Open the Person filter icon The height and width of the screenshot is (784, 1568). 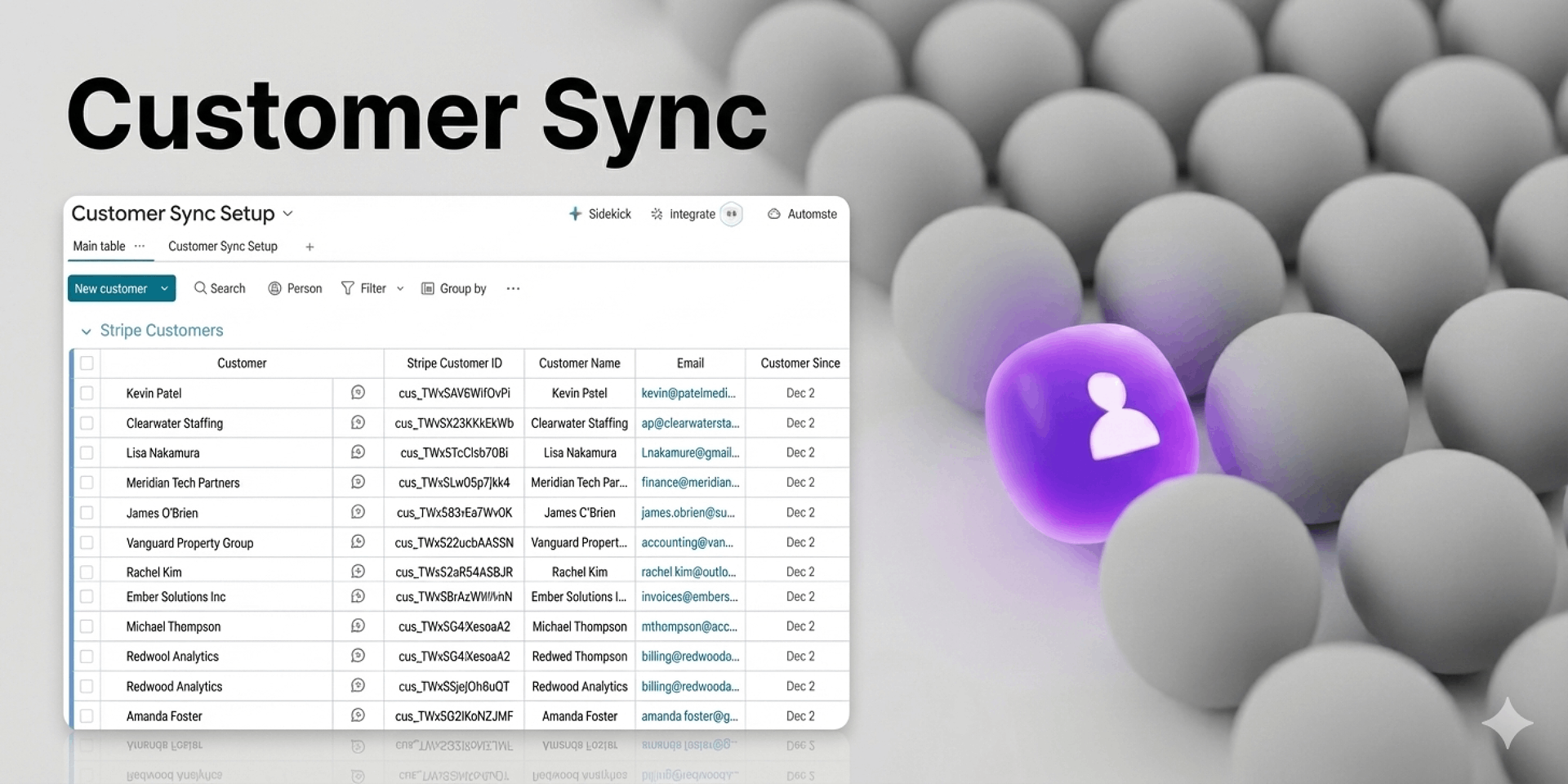tap(275, 288)
